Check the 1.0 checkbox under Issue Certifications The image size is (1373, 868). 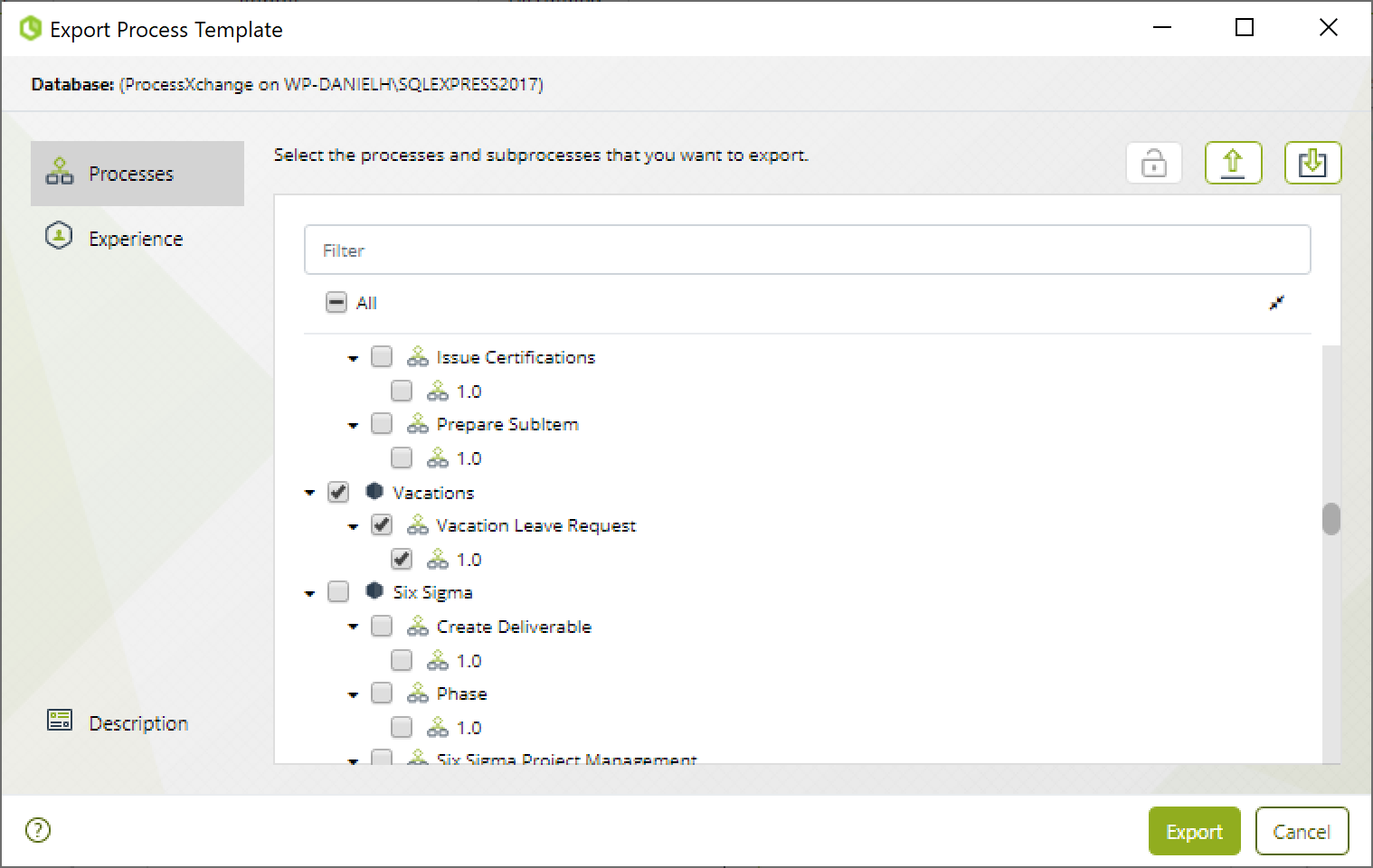[x=402, y=391]
